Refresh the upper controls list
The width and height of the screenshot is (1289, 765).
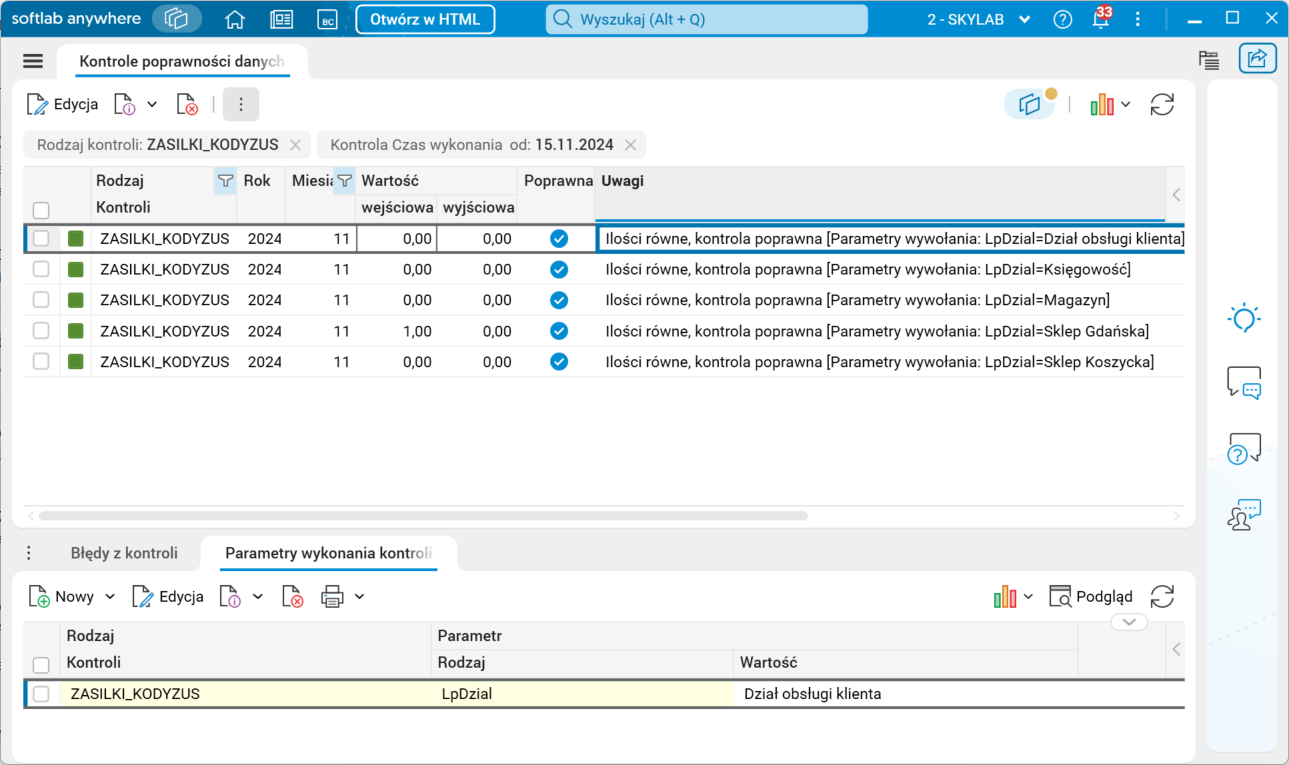[1161, 105]
